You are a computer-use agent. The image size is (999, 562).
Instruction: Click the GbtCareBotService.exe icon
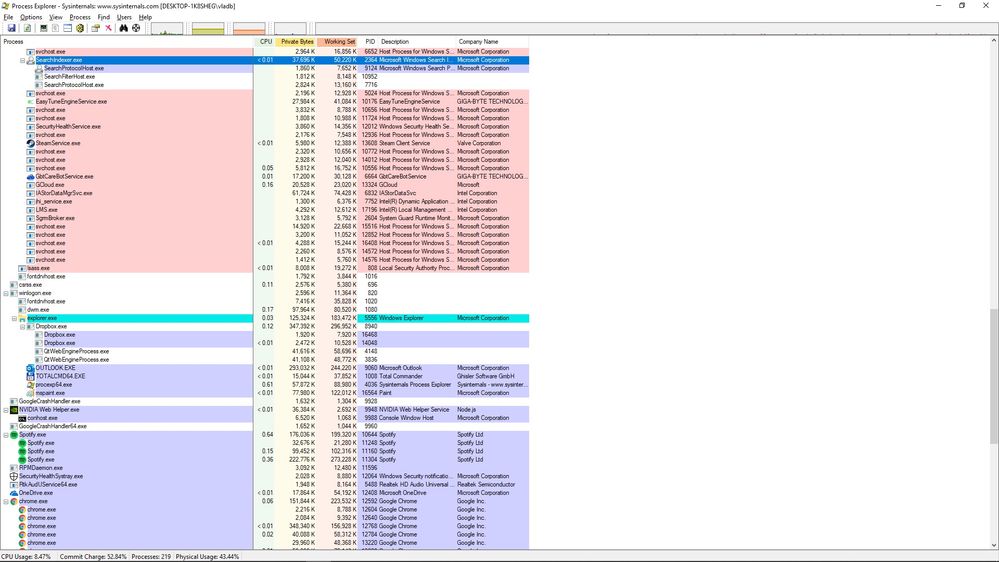point(30,177)
